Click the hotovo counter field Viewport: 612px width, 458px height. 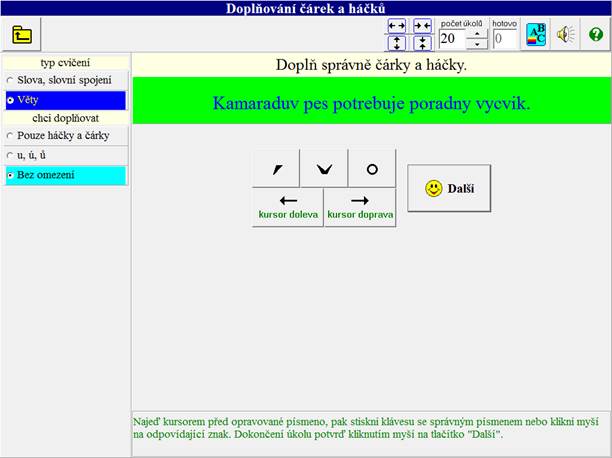coord(505,39)
